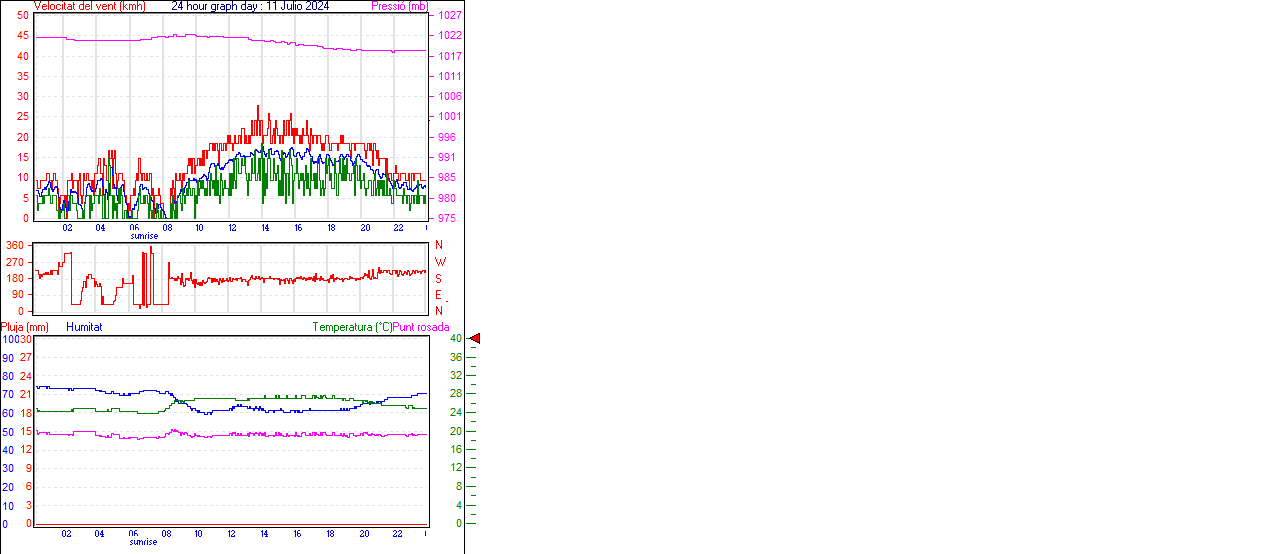Click the red triangle marker beside 40
Viewport: 1280px width, 554px height.
click(x=475, y=339)
